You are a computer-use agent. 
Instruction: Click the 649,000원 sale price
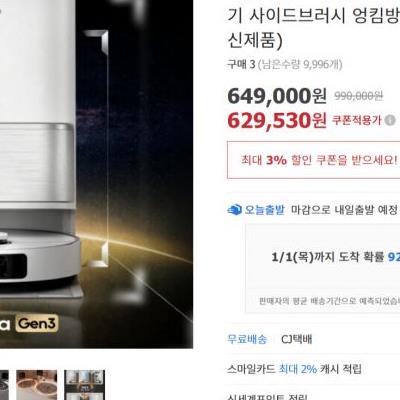(x=277, y=96)
